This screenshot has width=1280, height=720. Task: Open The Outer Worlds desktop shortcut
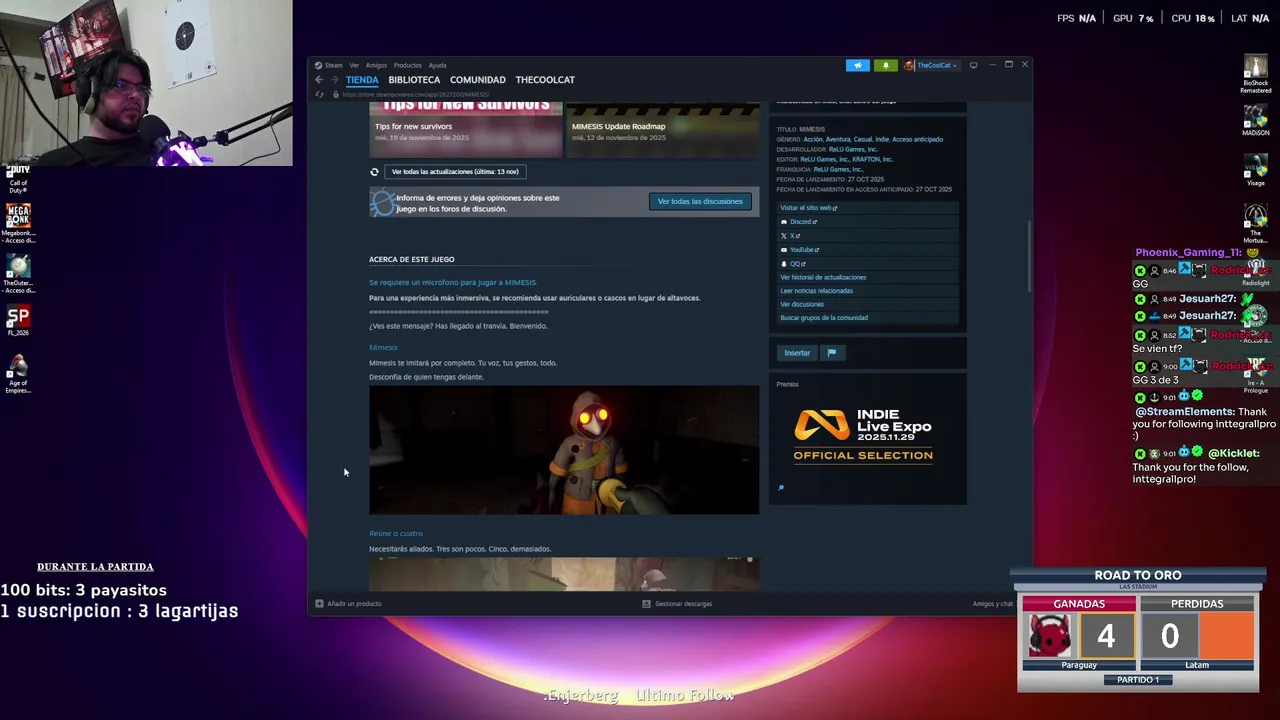click(x=18, y=274)
